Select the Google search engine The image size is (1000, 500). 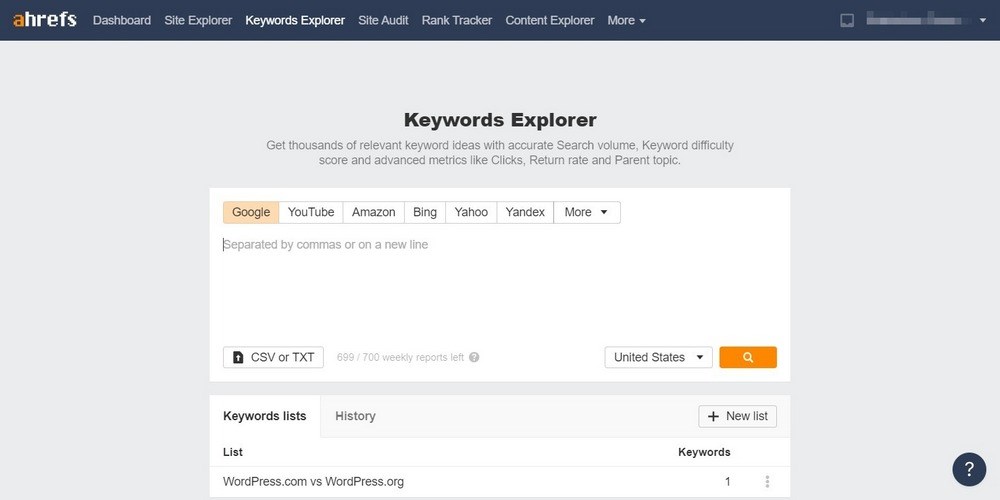pyautogui.click(x=251, y=212)
